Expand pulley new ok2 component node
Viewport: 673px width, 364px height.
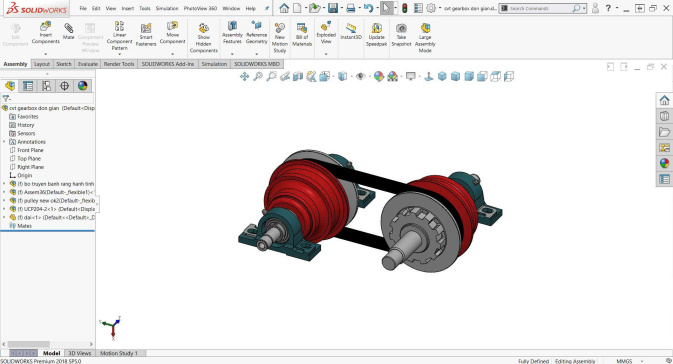4,200
